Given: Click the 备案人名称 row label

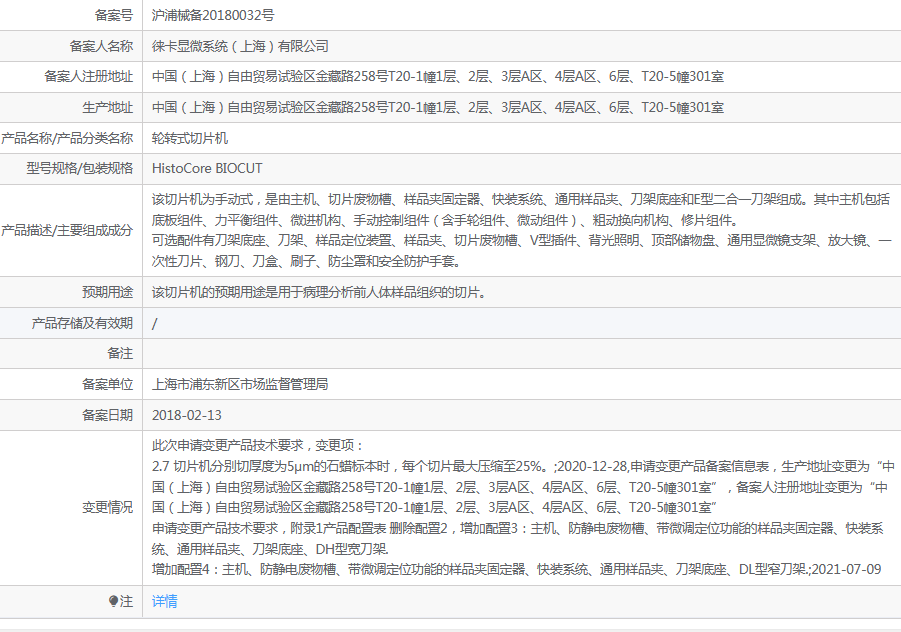Looking at the screenshot, I should 101,46.
